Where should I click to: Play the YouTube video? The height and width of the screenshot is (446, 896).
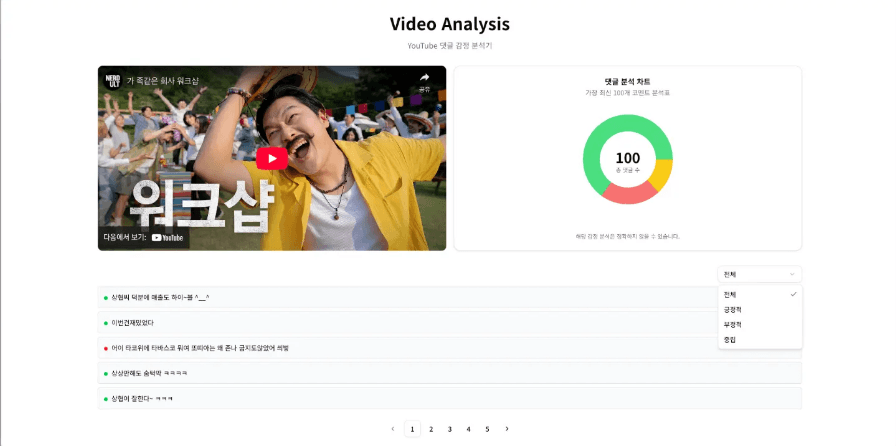pos(271,158)
